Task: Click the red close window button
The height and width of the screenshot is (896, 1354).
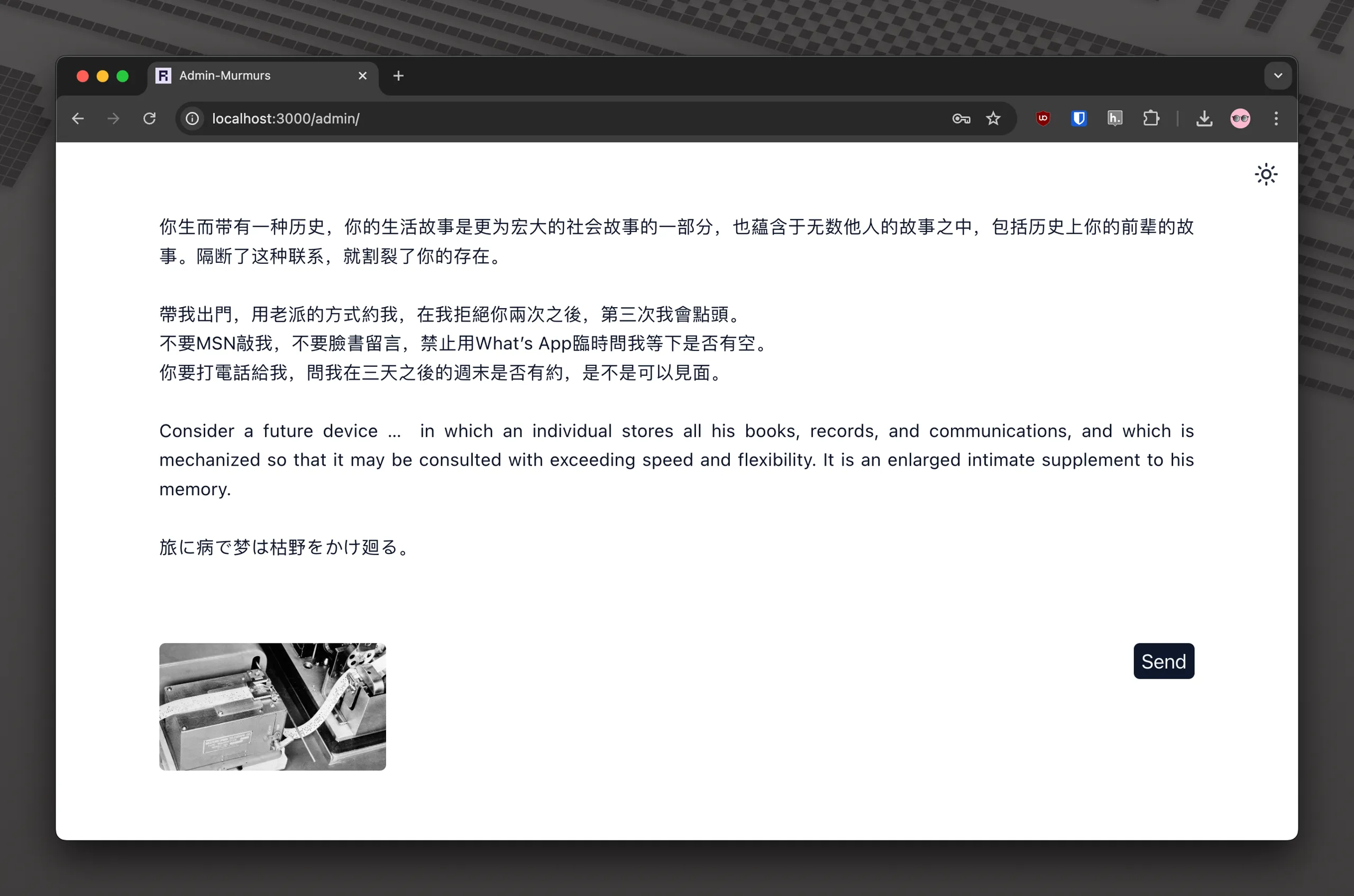Action: (x=83, y=76)
